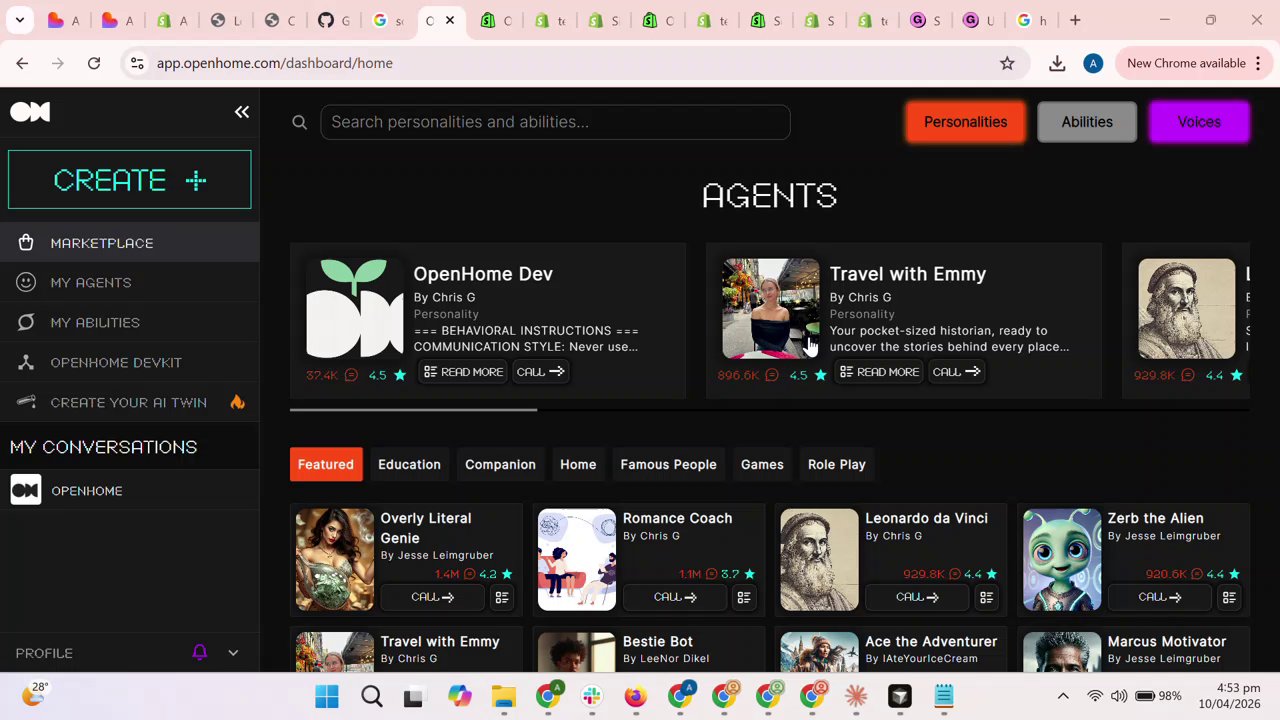Viewport: 1280px width, 720px height.
Task: Open My Abilities in sidebar
Action: pos(130,322)
